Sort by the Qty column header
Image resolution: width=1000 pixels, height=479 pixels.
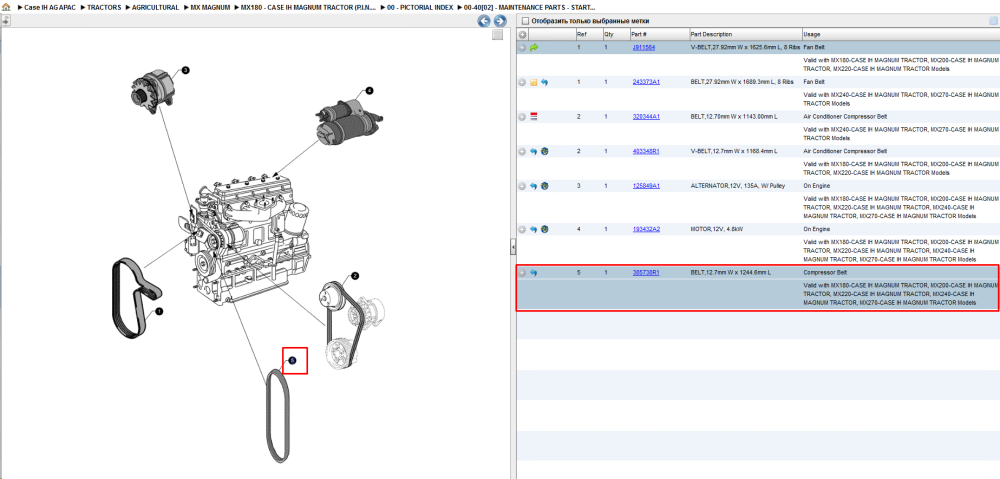[615, 34]
